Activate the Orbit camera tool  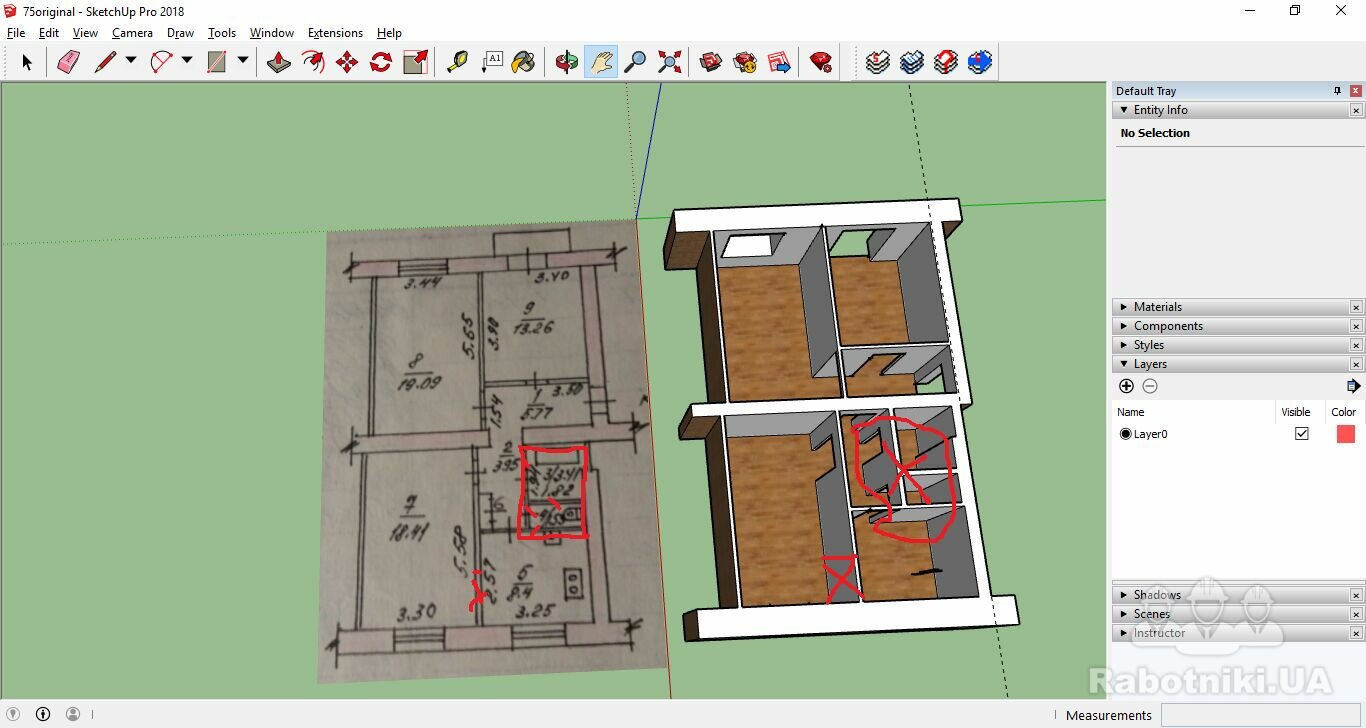pos(567,62)
